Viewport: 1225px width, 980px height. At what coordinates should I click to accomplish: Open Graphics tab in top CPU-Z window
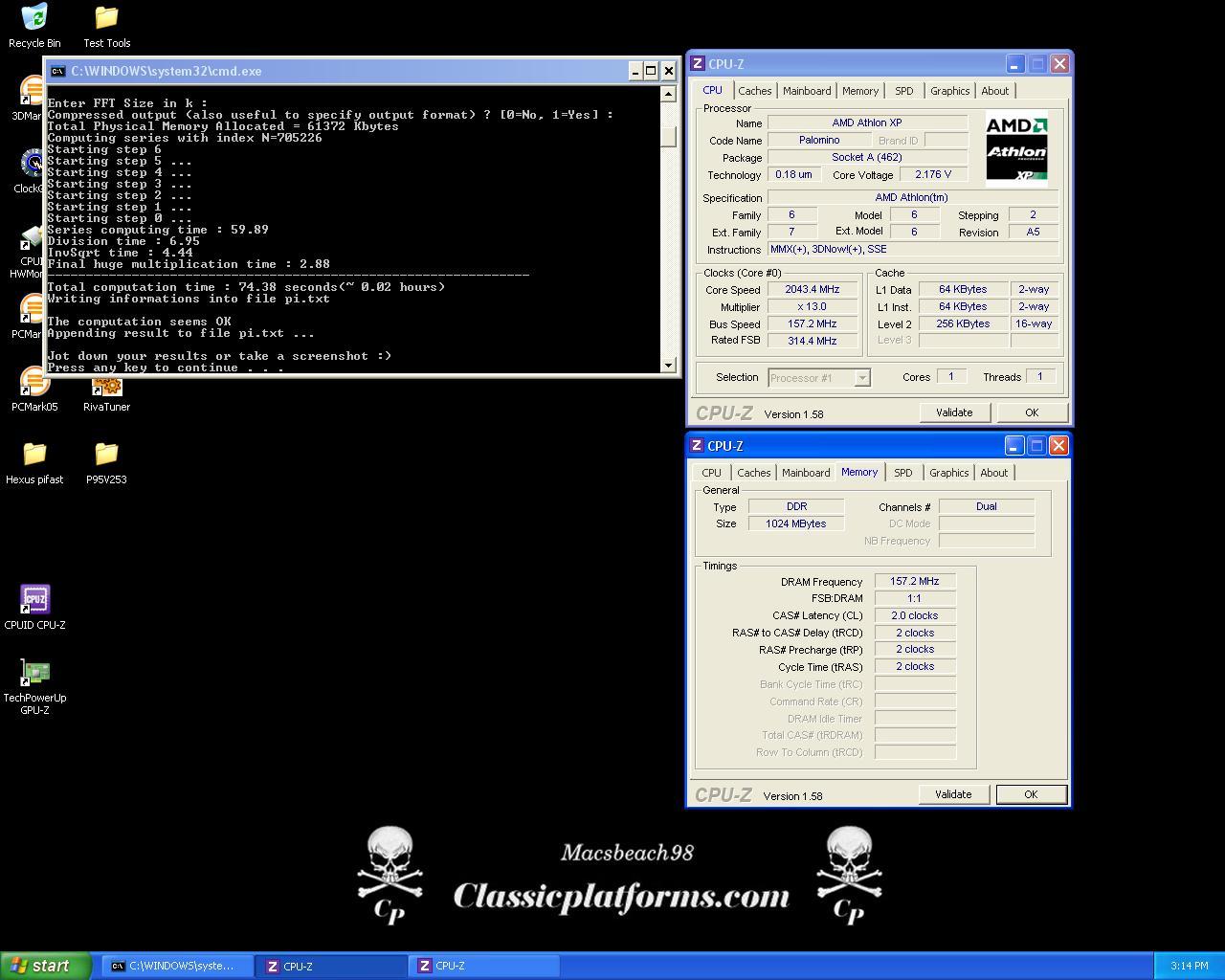coord(949,91)
